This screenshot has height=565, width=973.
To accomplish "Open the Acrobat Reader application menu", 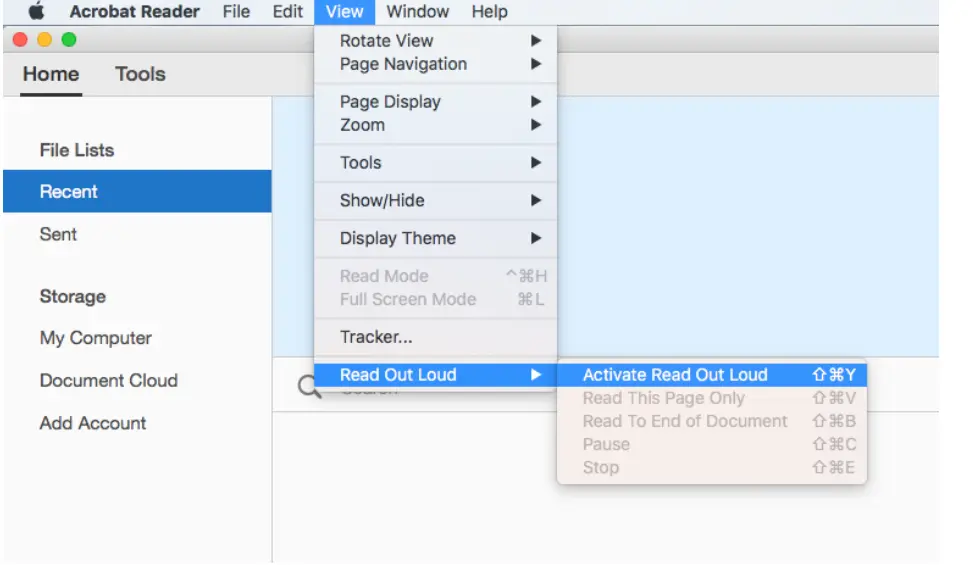I will point(134,11).
